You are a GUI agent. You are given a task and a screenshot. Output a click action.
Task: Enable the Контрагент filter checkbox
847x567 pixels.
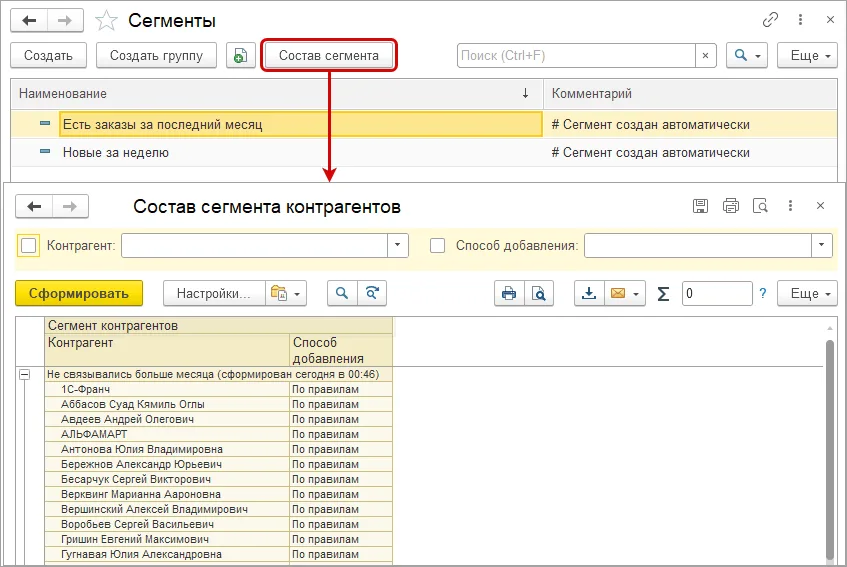(28, 246)
